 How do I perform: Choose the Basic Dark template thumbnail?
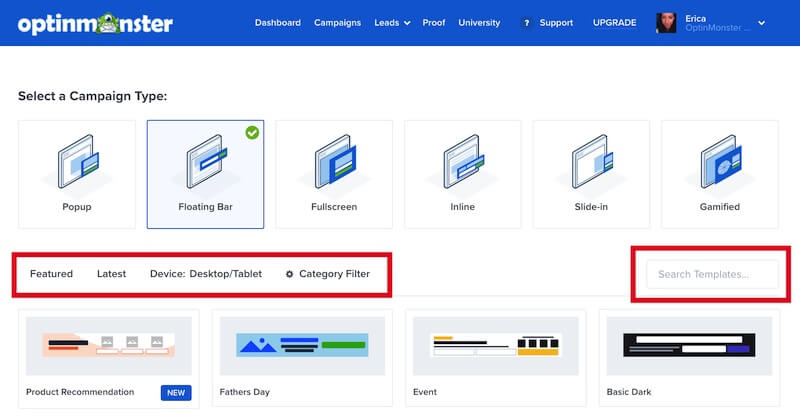pyautogui.click(x=689, y=346)
